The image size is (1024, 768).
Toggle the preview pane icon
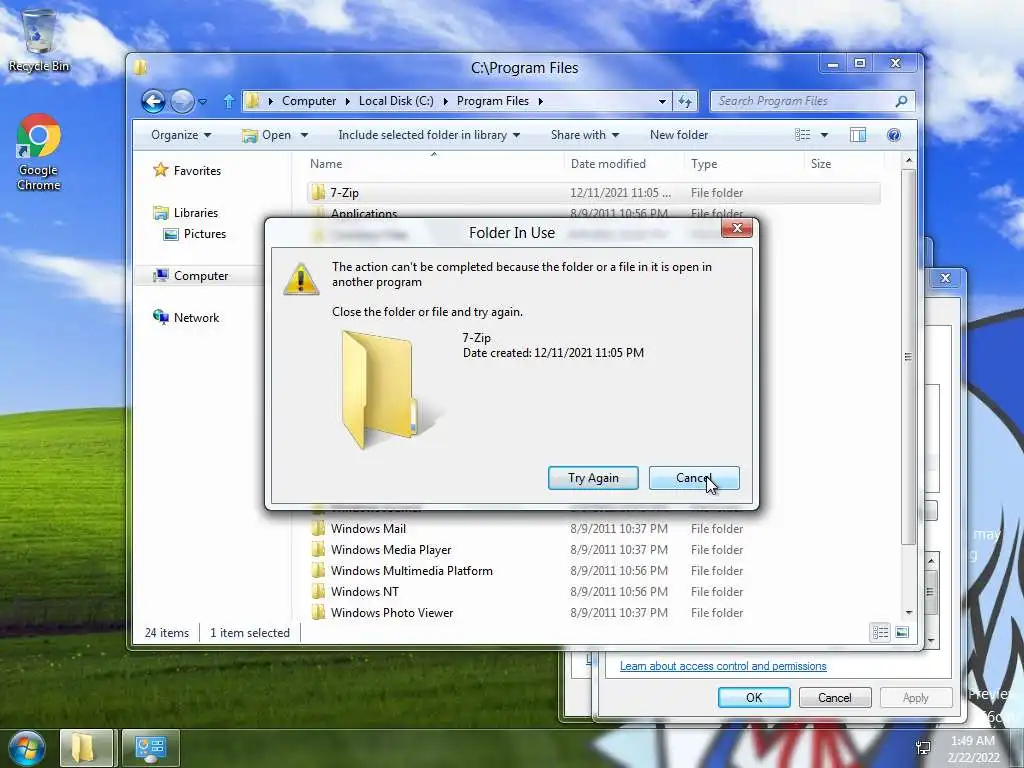858,135
